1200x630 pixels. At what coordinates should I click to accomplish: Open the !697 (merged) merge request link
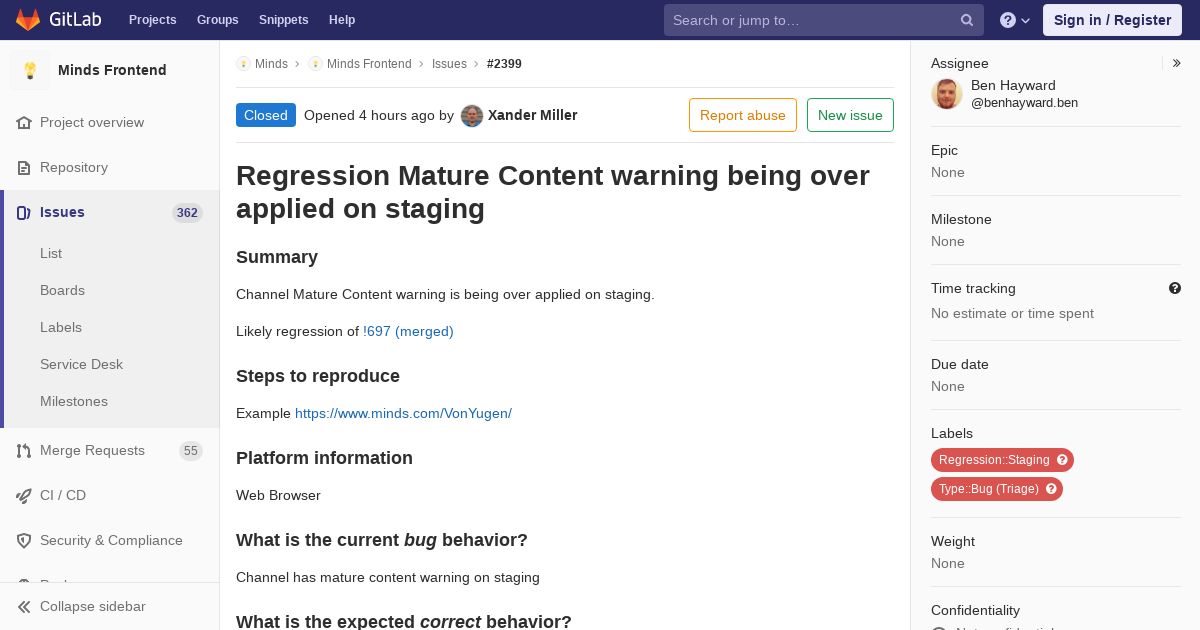pos(408,331)
